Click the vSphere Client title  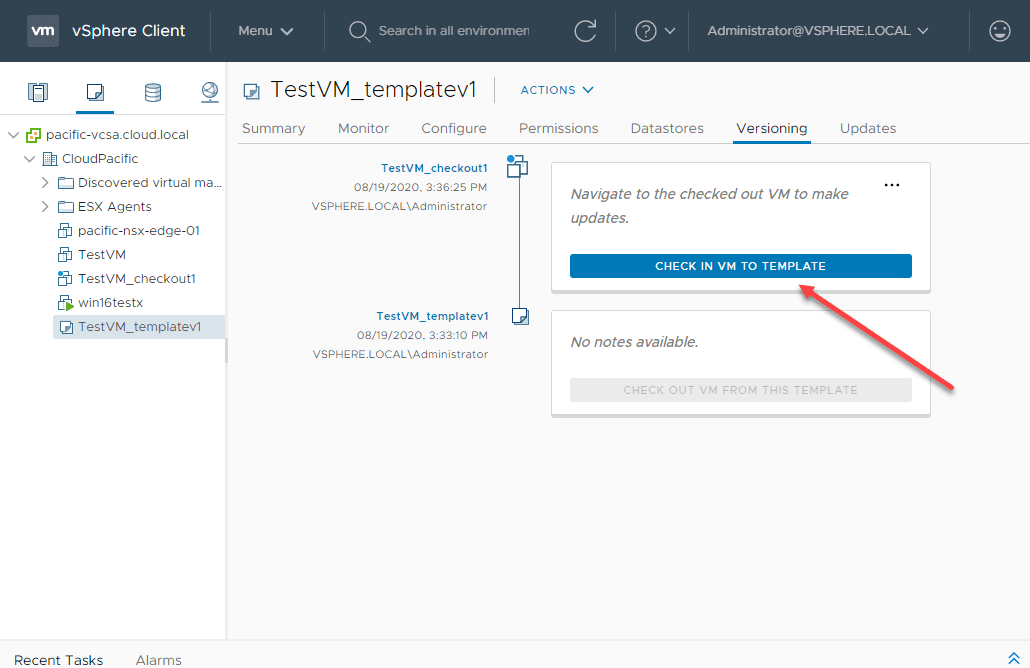pos(129,31)
